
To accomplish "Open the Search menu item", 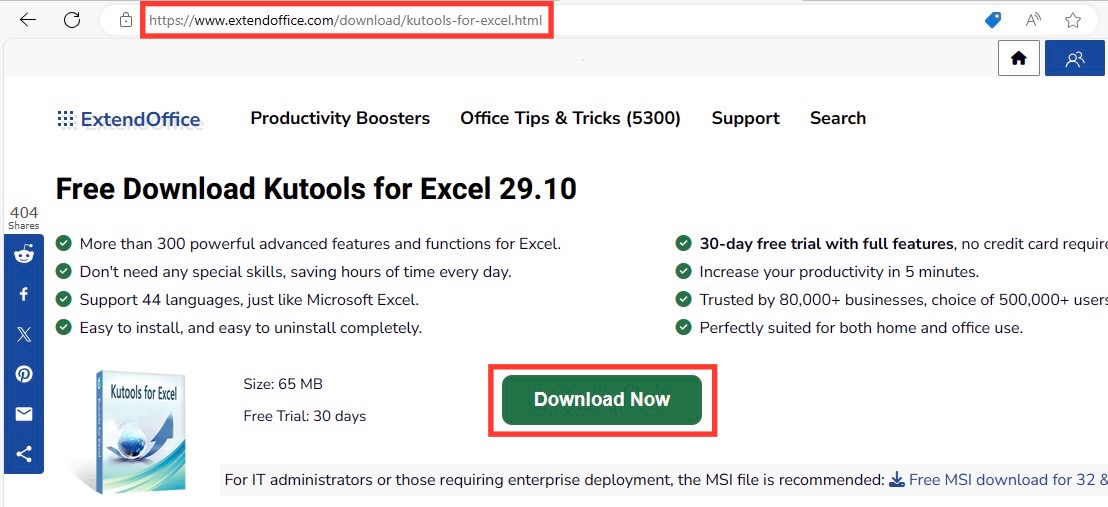I will [837, 118].
